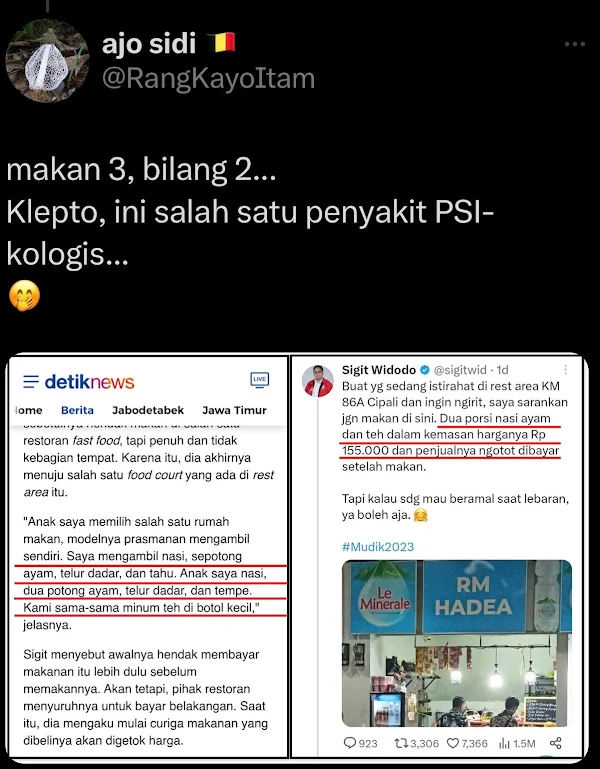Click Sigit Widodo's profile picture
Screen dimensions: 600x769
point(318,381)
